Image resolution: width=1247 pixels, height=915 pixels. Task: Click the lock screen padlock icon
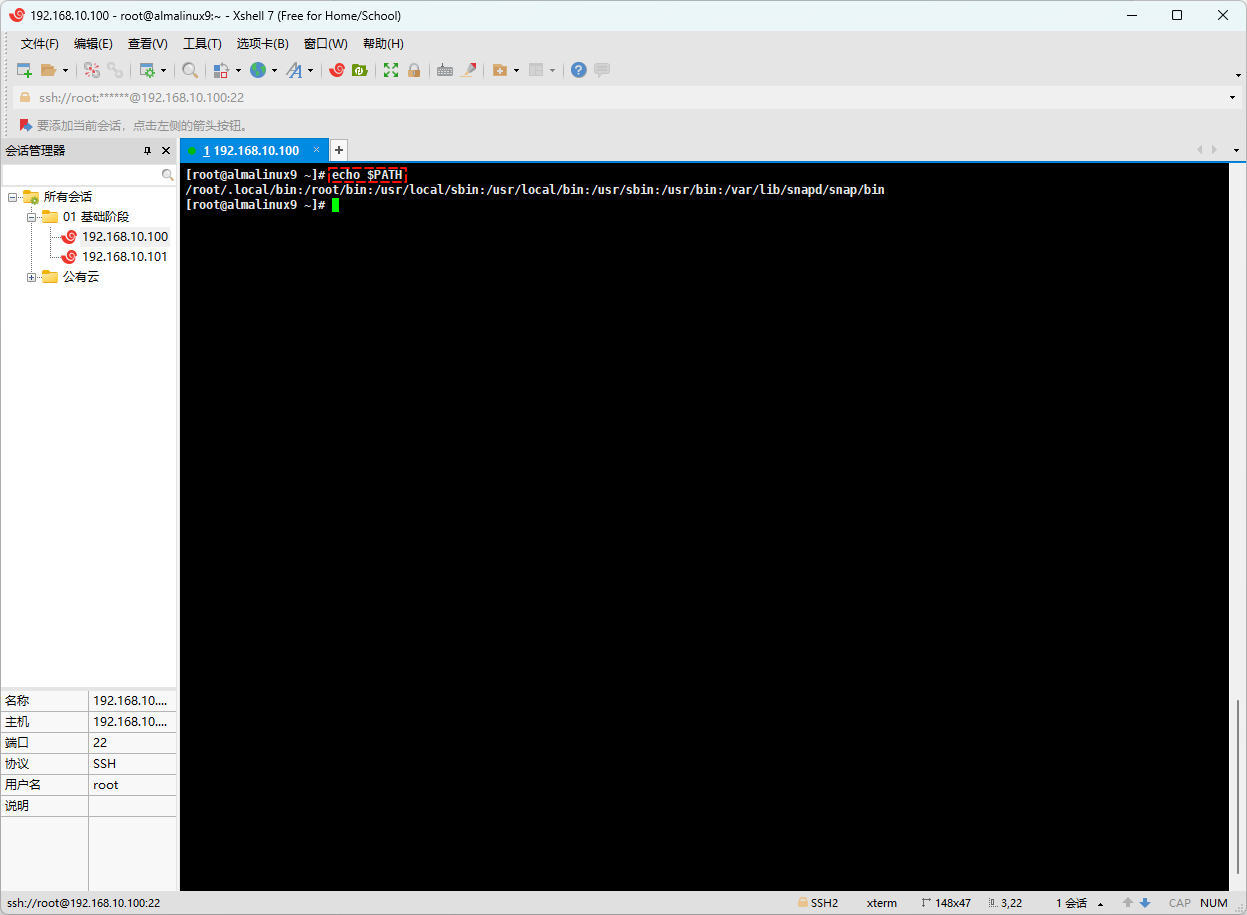coord(414,70)
